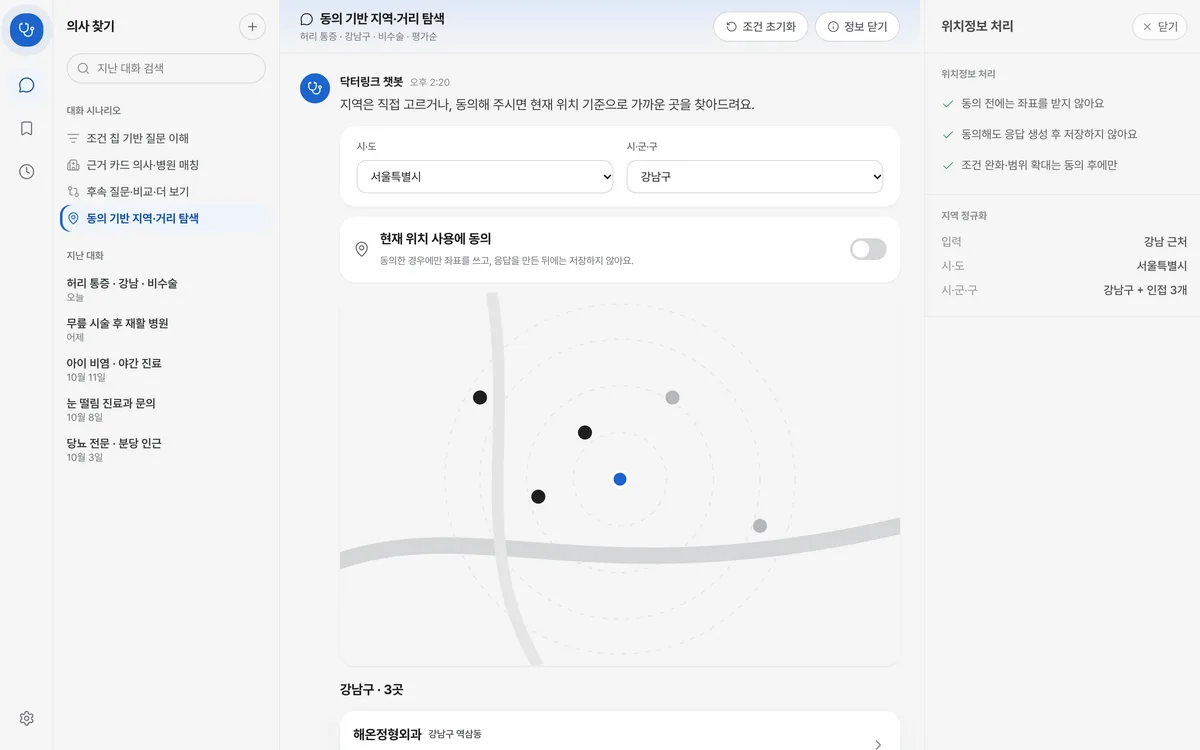Open the 시·도 서울특별시 dropdown
The width and height of the screenshot is (1200, 750).
pyautogui.click(x=485, y=176)
